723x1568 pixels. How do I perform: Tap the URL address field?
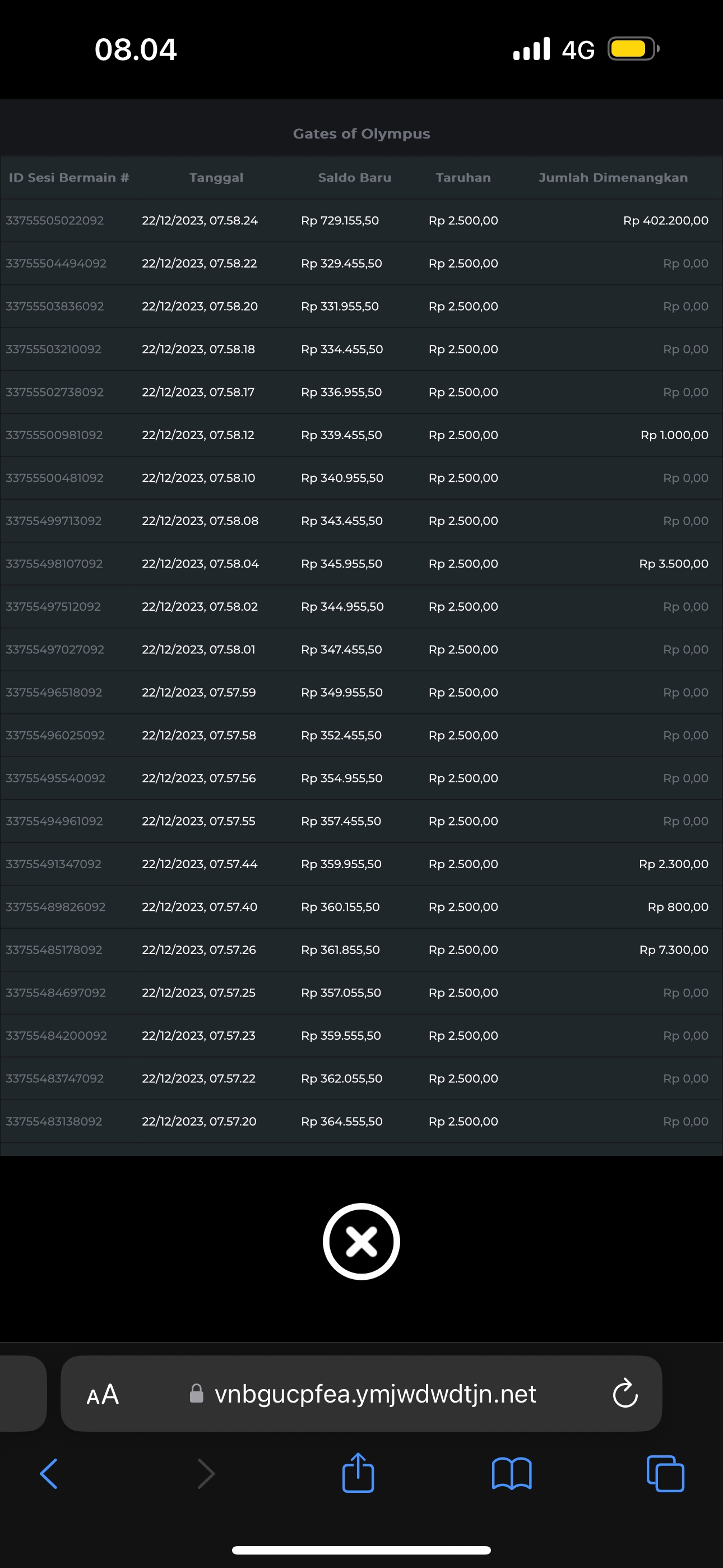tap(375, 1394)
